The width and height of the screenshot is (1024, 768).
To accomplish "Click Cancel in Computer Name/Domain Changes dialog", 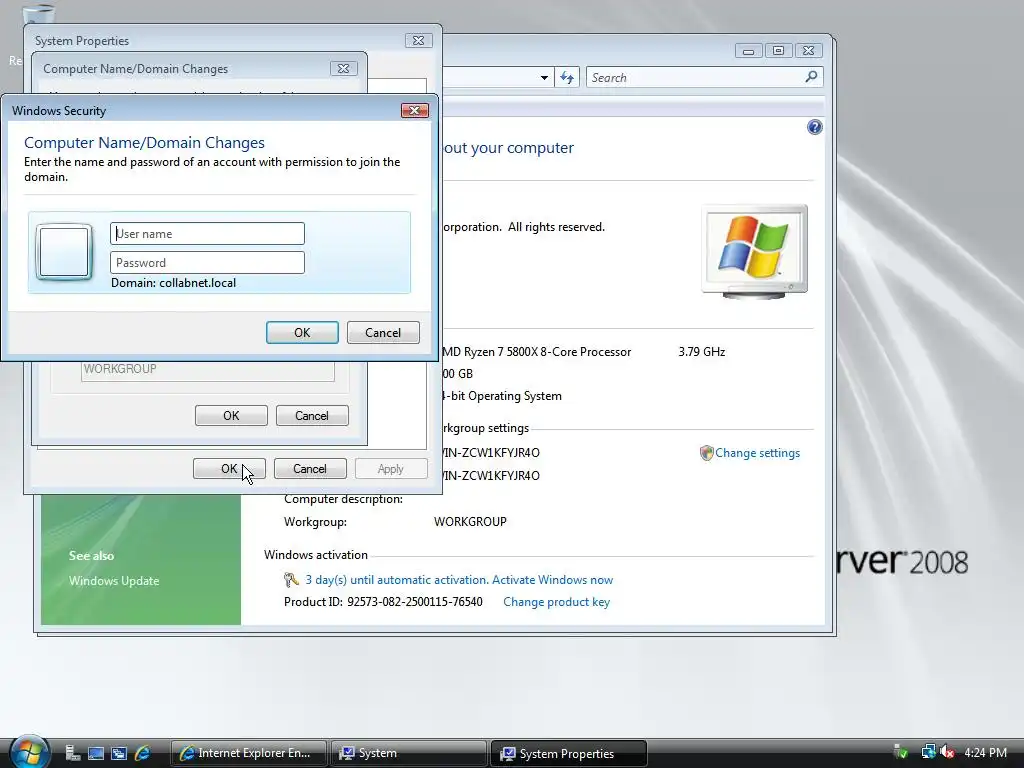I will point(312,415).
